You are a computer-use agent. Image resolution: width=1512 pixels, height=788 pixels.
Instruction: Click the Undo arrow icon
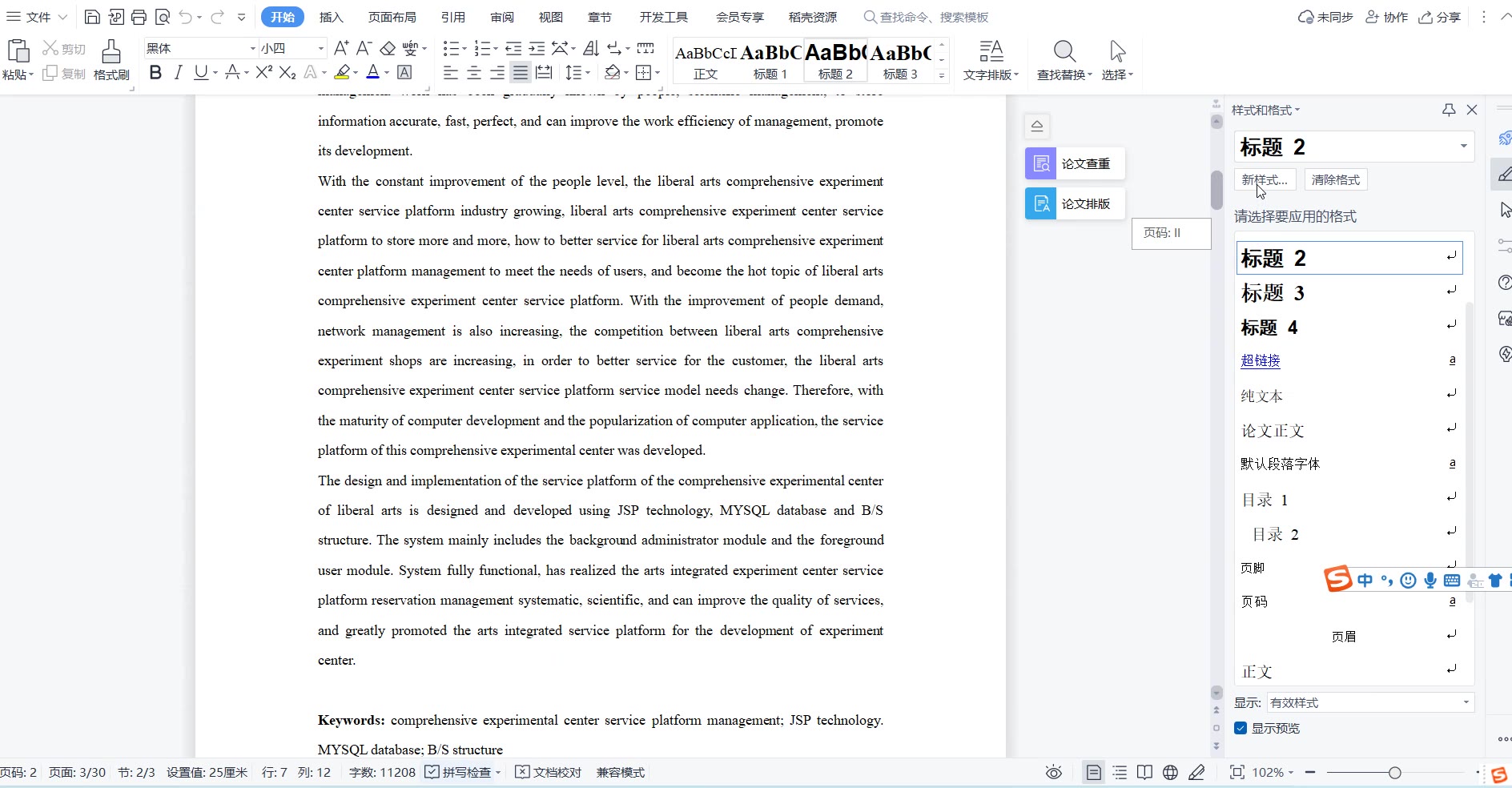pos(186,17)
